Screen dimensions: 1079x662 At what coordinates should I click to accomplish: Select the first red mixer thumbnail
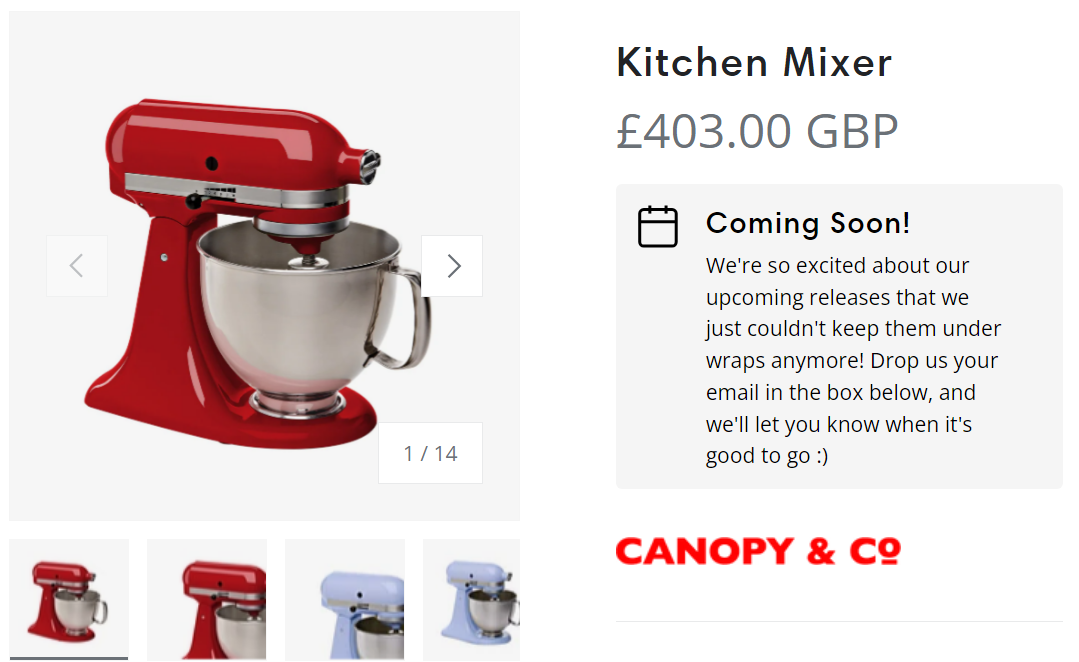69,599
